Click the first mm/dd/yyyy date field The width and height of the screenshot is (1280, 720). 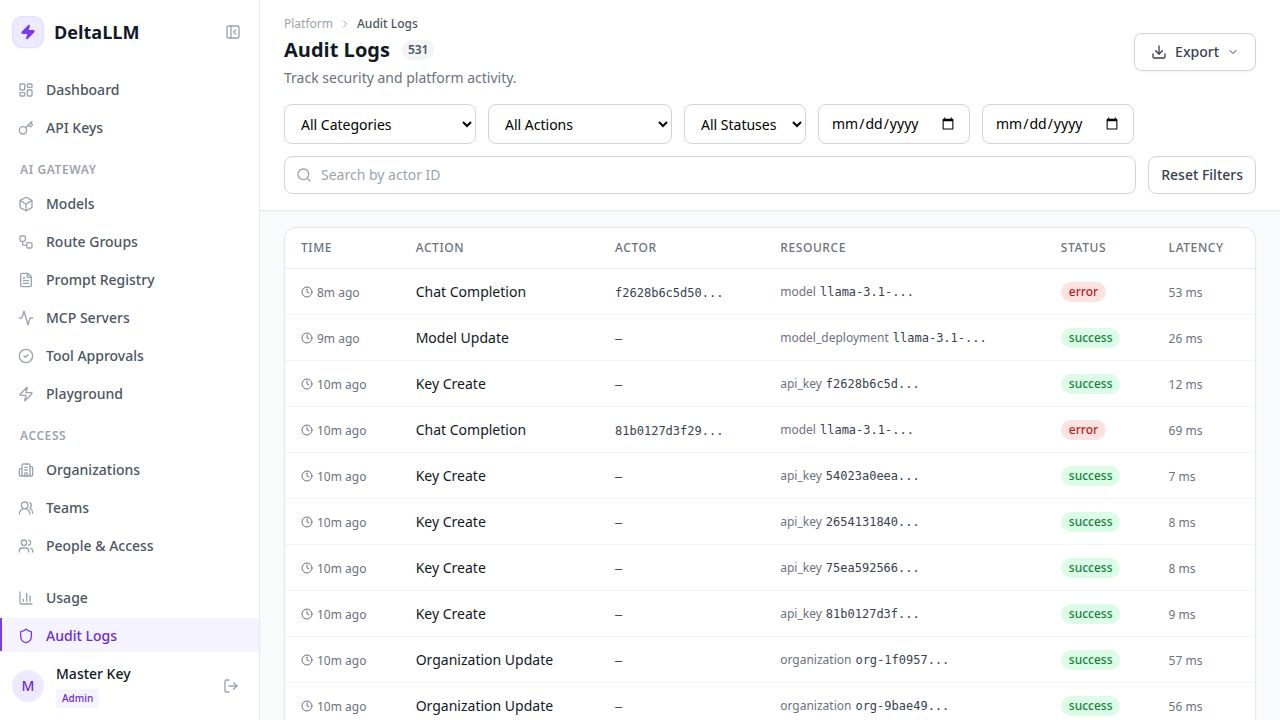[x=894, y=124]
